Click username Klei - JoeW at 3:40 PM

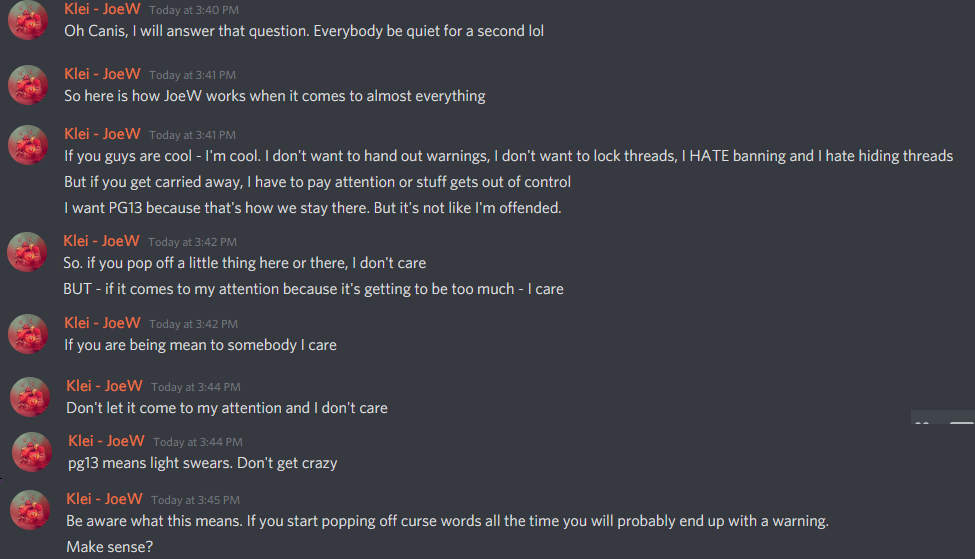[x=102, y=9]
